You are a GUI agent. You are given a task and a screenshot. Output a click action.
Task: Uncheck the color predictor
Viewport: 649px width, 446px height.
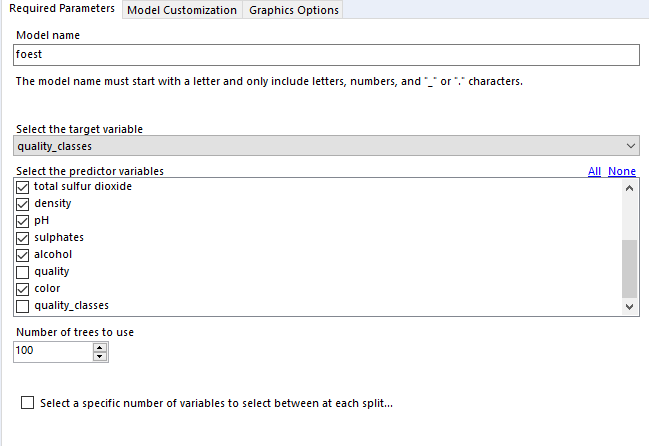point(22,289)
